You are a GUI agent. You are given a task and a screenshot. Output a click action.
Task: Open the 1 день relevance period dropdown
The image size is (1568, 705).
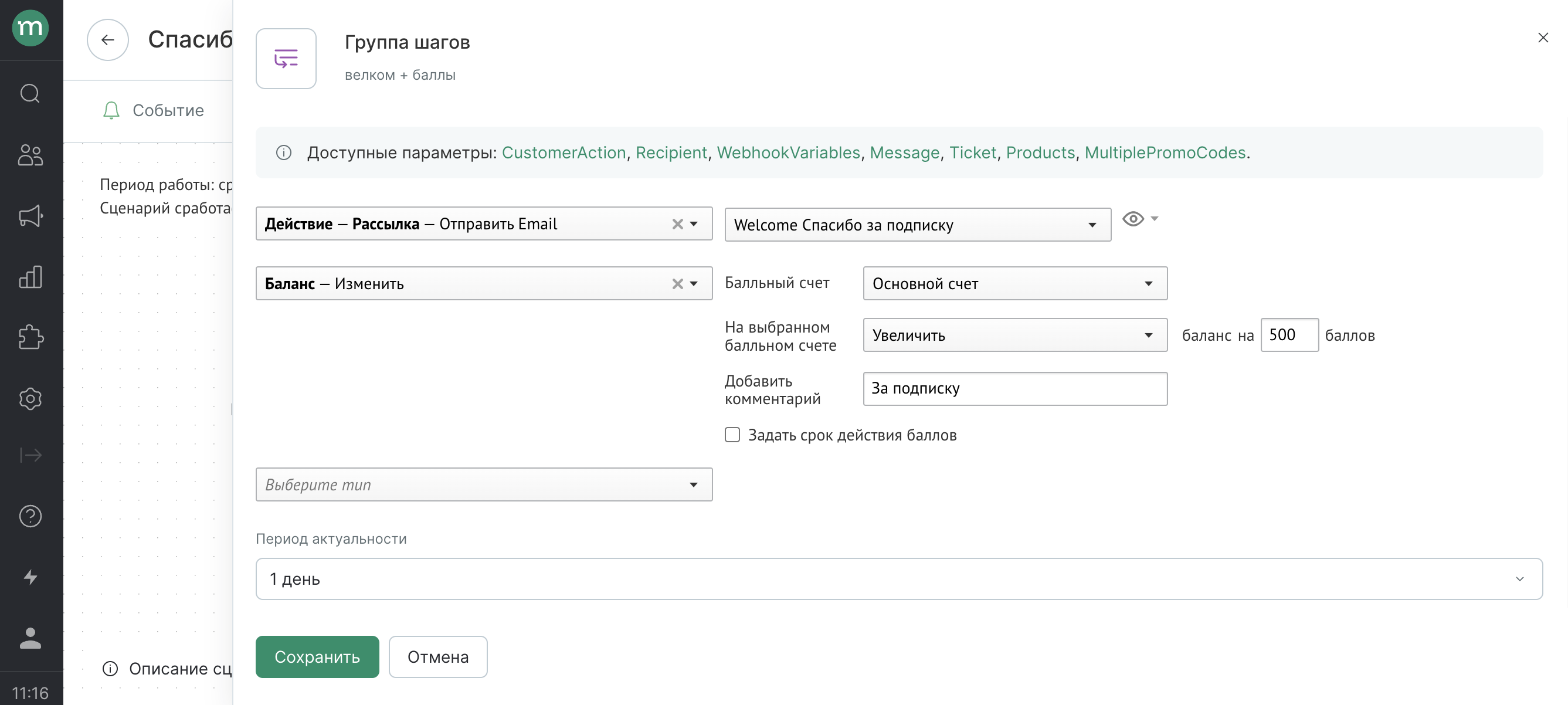pos(899,579)
